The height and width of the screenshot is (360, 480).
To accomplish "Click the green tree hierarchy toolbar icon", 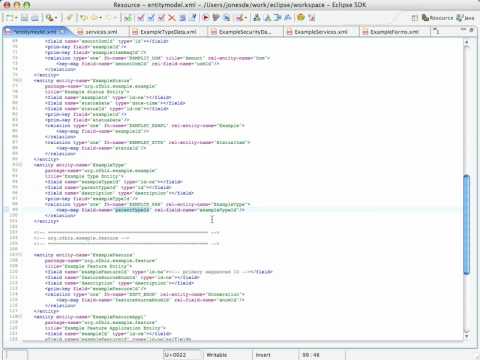I will 257,18.
